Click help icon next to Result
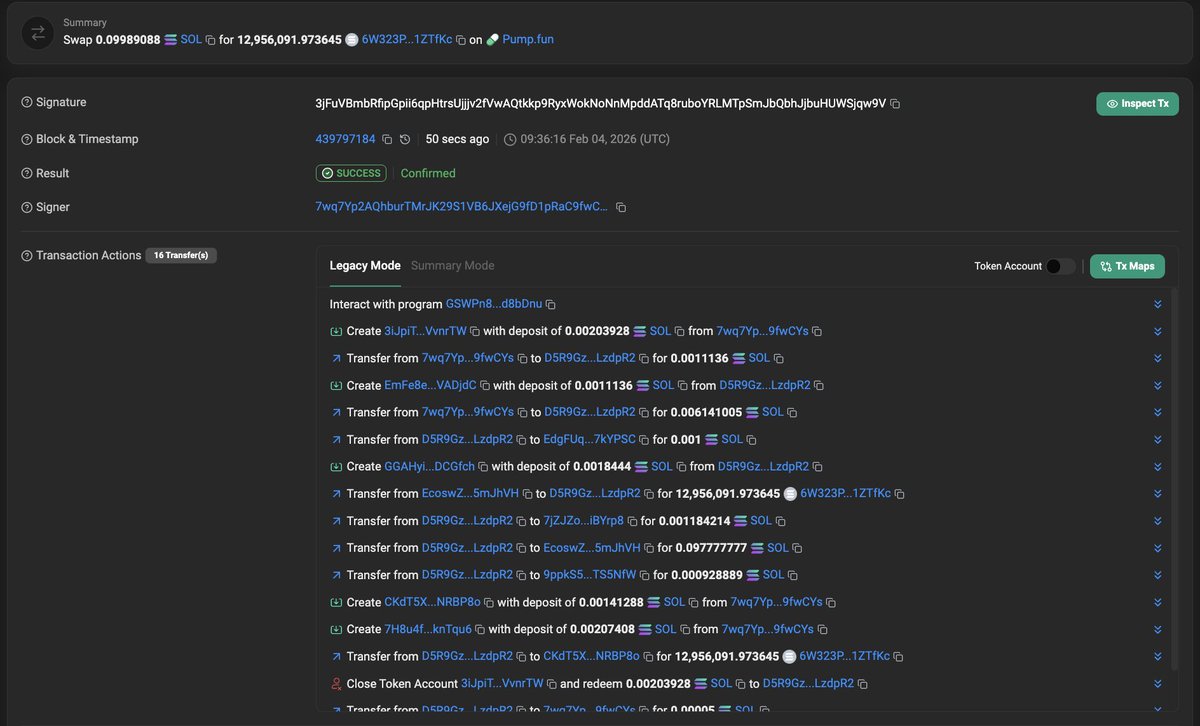The image size is (1200, 726). pos(27,173)
